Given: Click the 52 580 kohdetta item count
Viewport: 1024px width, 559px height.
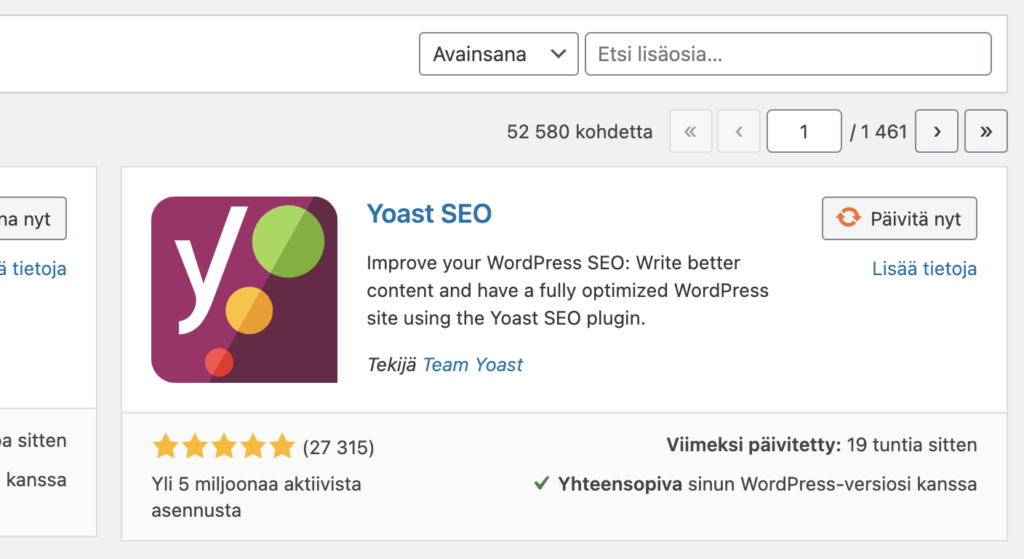Looking at the screenshot, I should tap(579, 132).
